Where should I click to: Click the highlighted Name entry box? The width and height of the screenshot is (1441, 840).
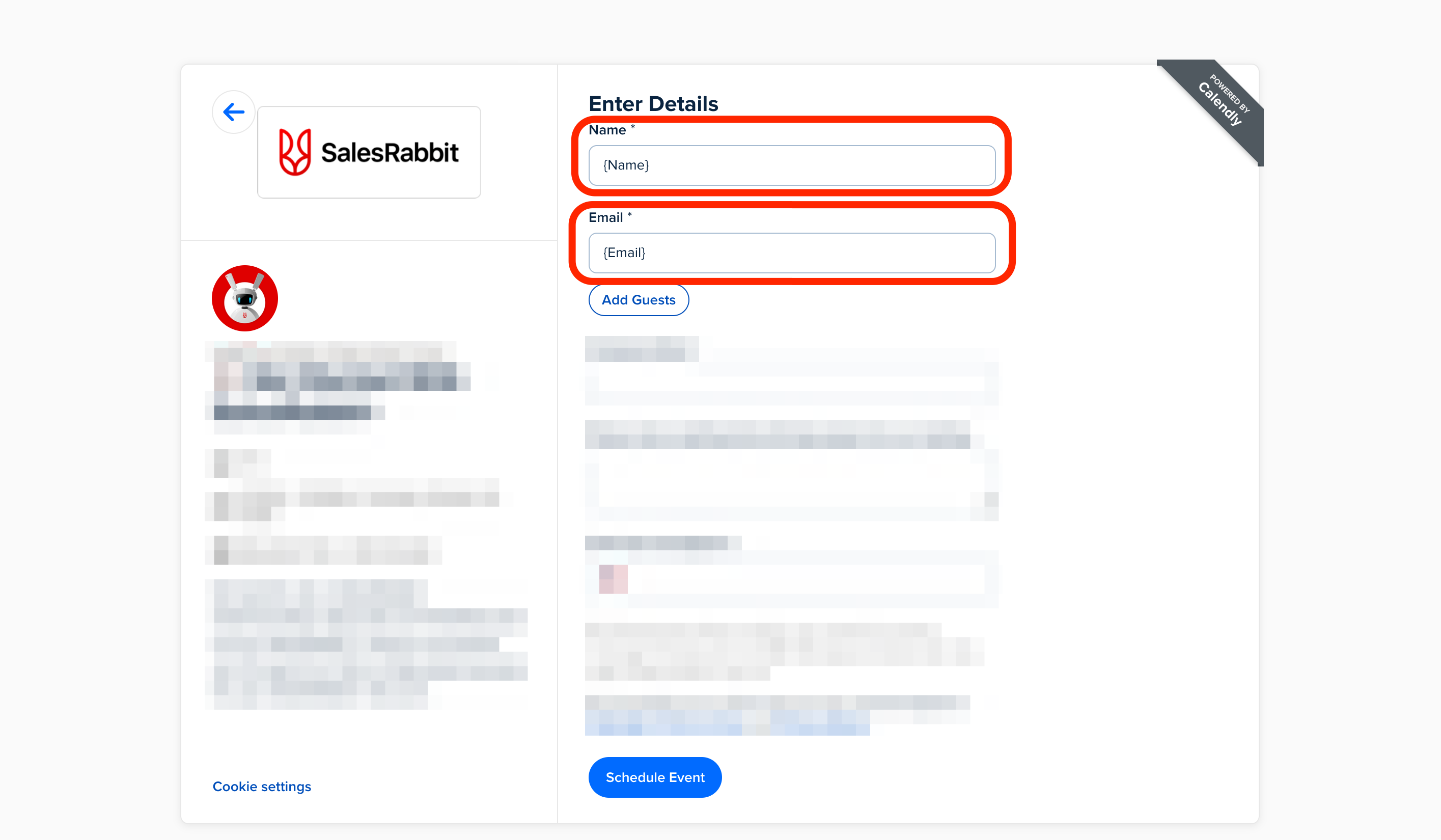click(x=792, y=165)
